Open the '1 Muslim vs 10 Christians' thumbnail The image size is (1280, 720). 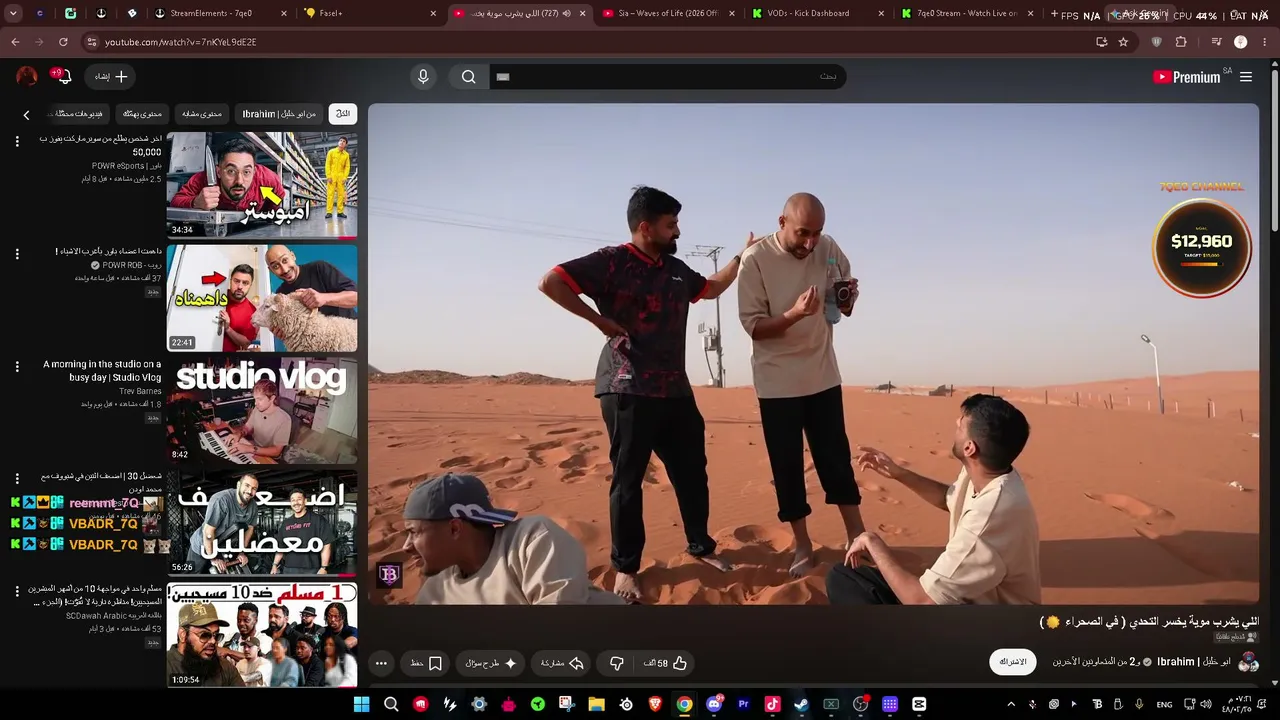pos(262,635)
